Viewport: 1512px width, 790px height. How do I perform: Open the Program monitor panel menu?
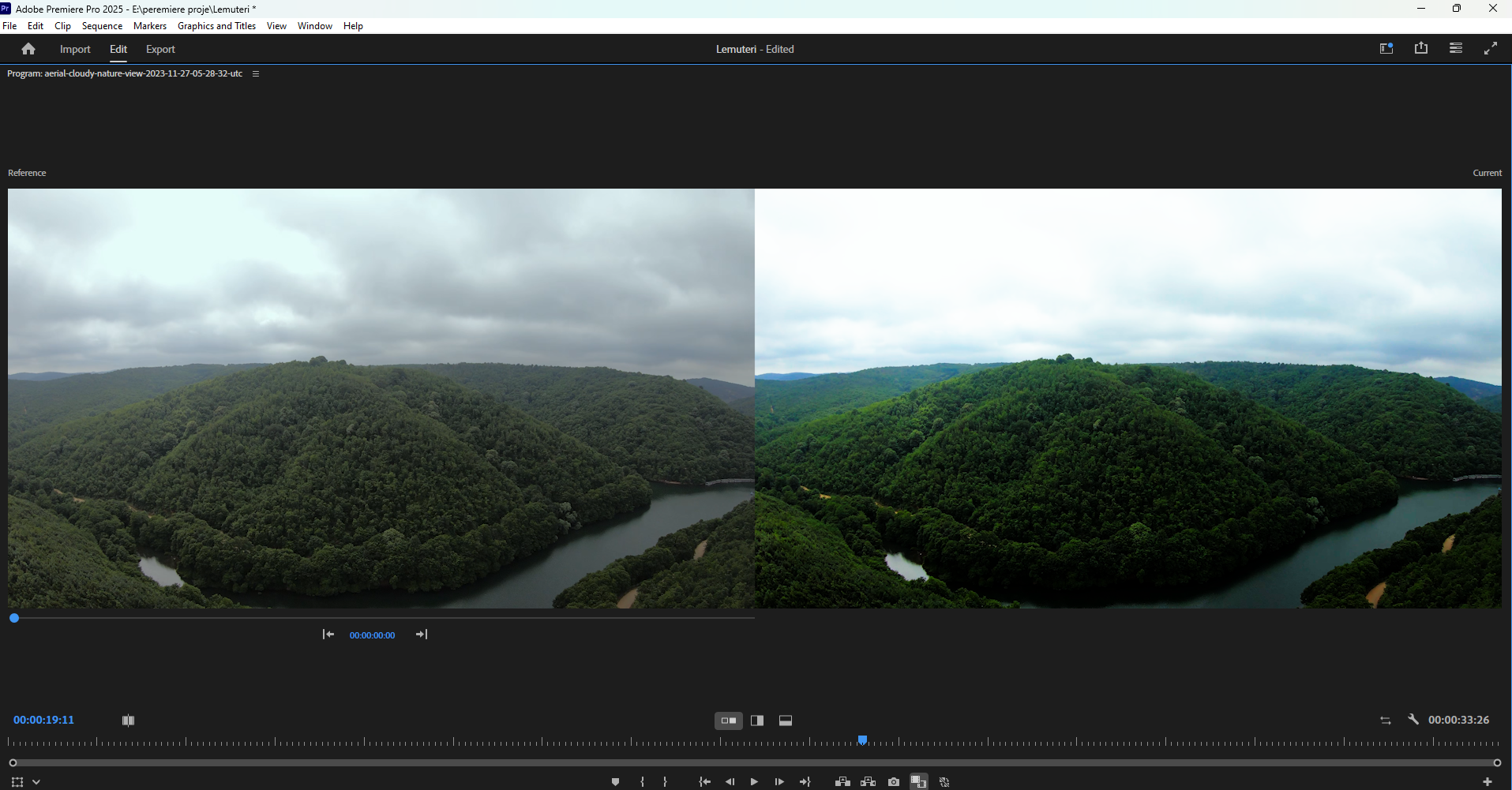256,73
